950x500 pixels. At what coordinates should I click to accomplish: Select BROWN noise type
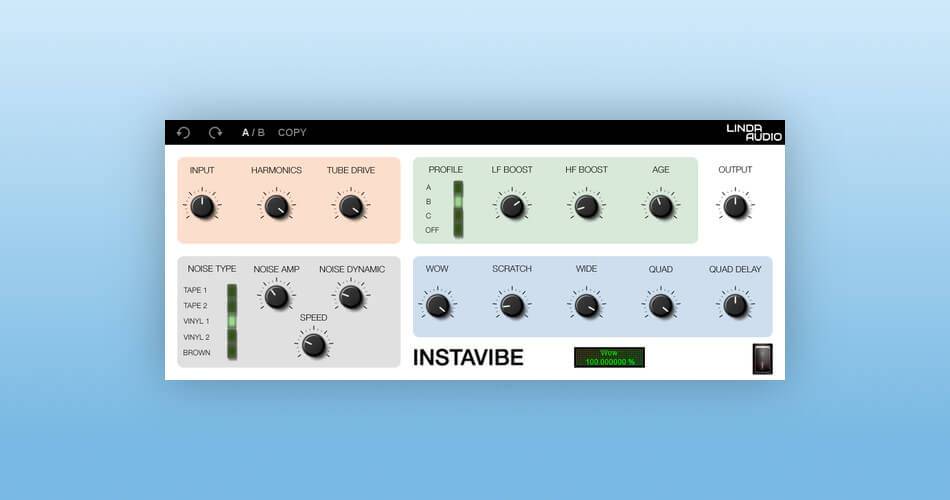197,353
